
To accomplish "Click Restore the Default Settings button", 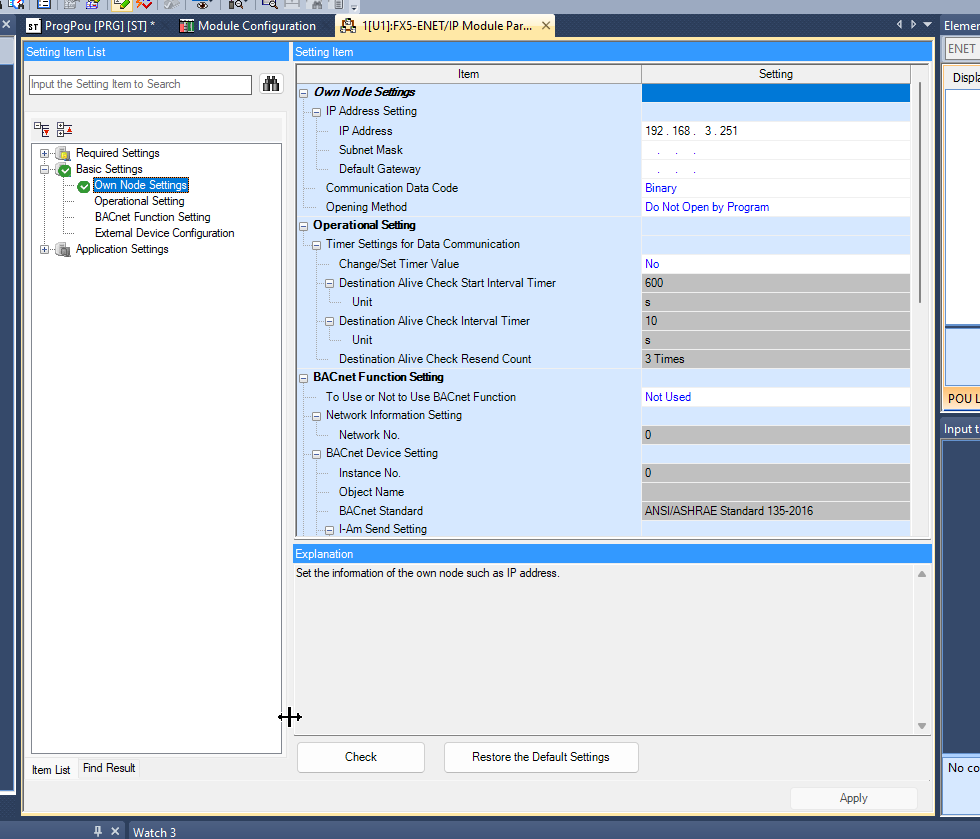I will coord(540,757).
